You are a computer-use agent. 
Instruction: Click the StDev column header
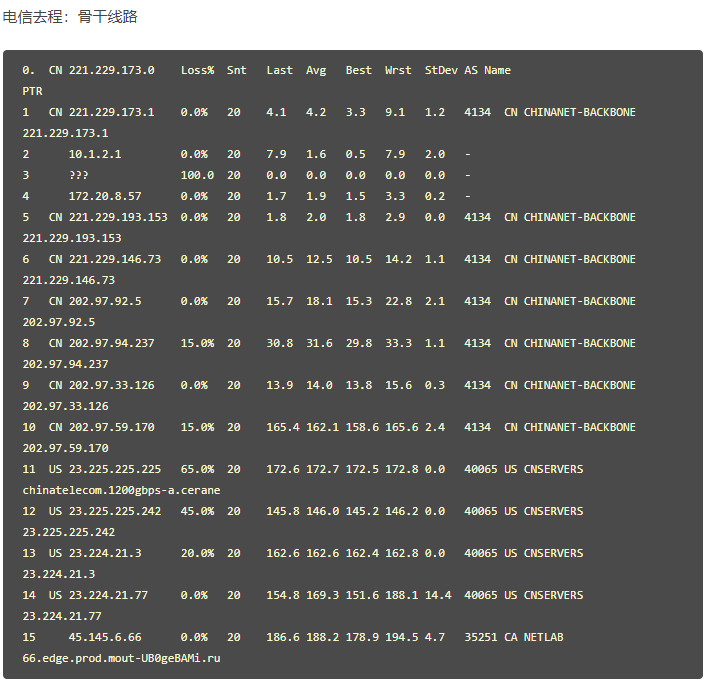(441, 70)
